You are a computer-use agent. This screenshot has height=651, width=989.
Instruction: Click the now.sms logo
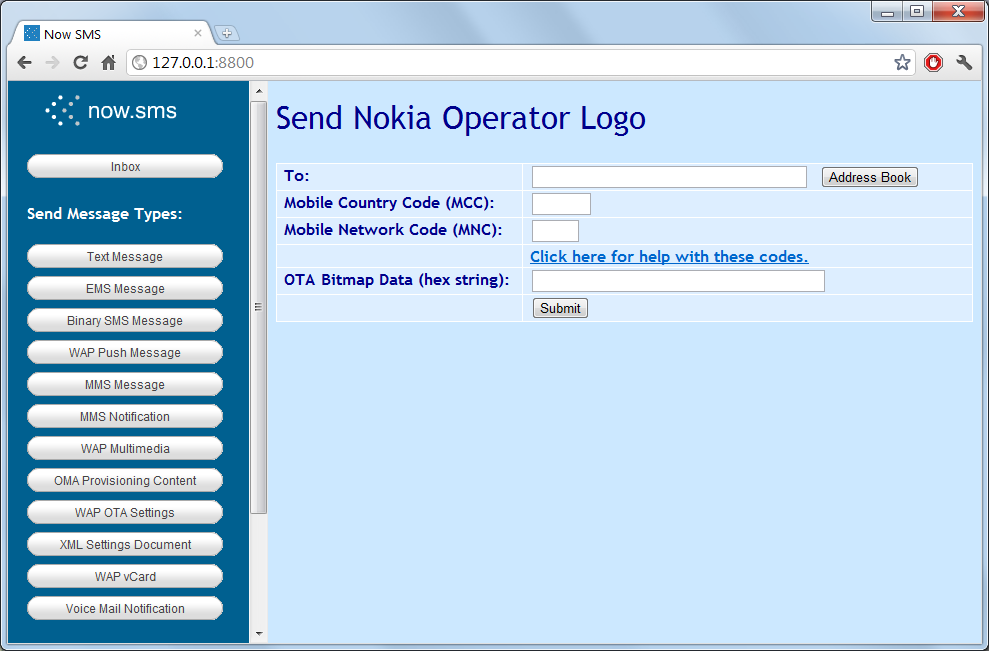(x=111, y=111)
